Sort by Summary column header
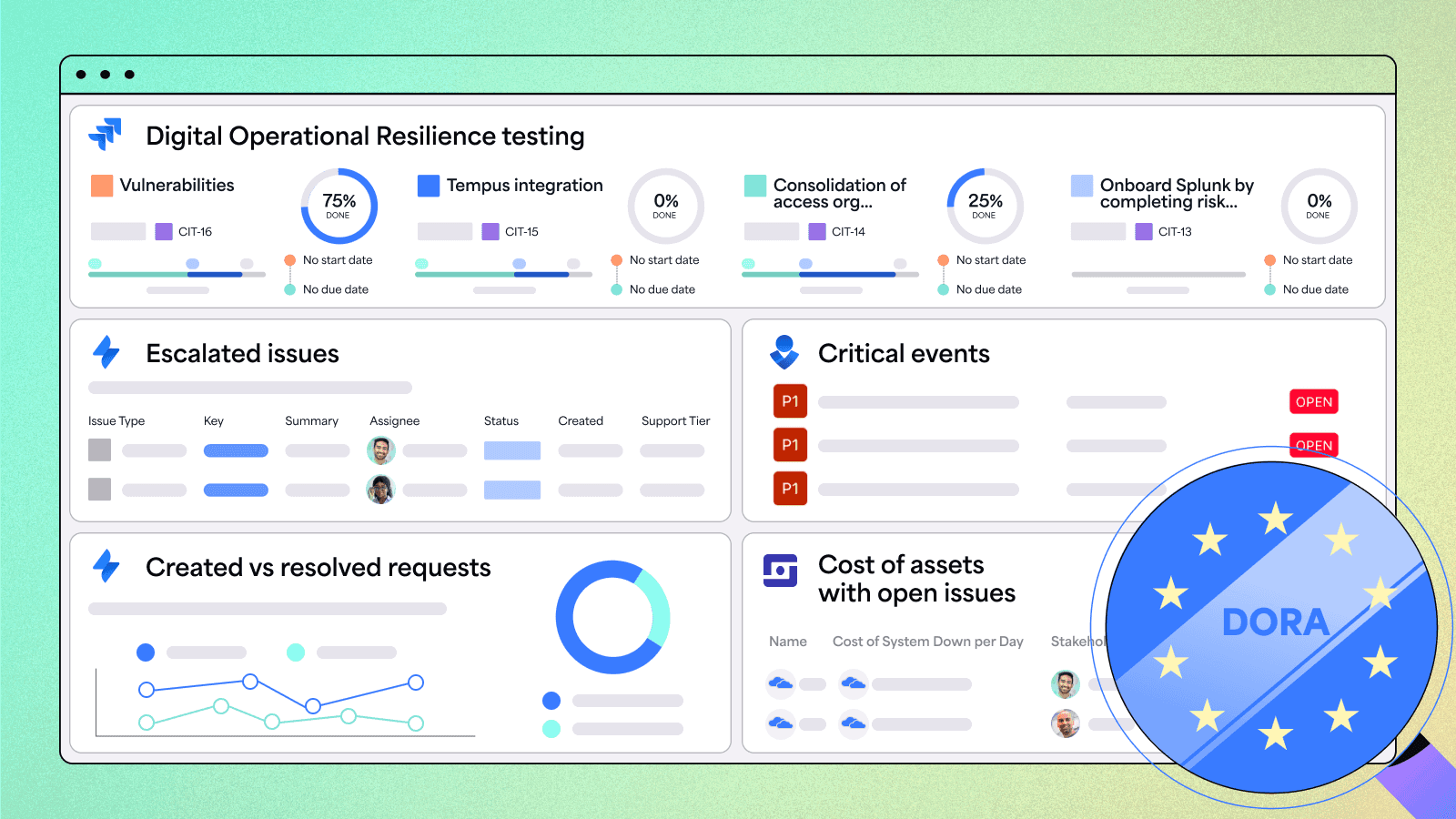1456x819 pixels. [311, 420]
